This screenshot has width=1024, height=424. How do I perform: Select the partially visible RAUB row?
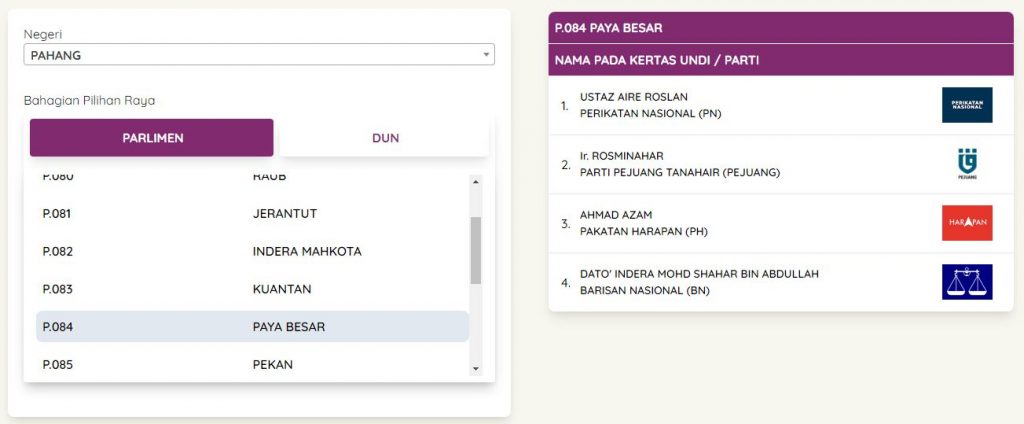pyautogui.click(x=252, y=178)
